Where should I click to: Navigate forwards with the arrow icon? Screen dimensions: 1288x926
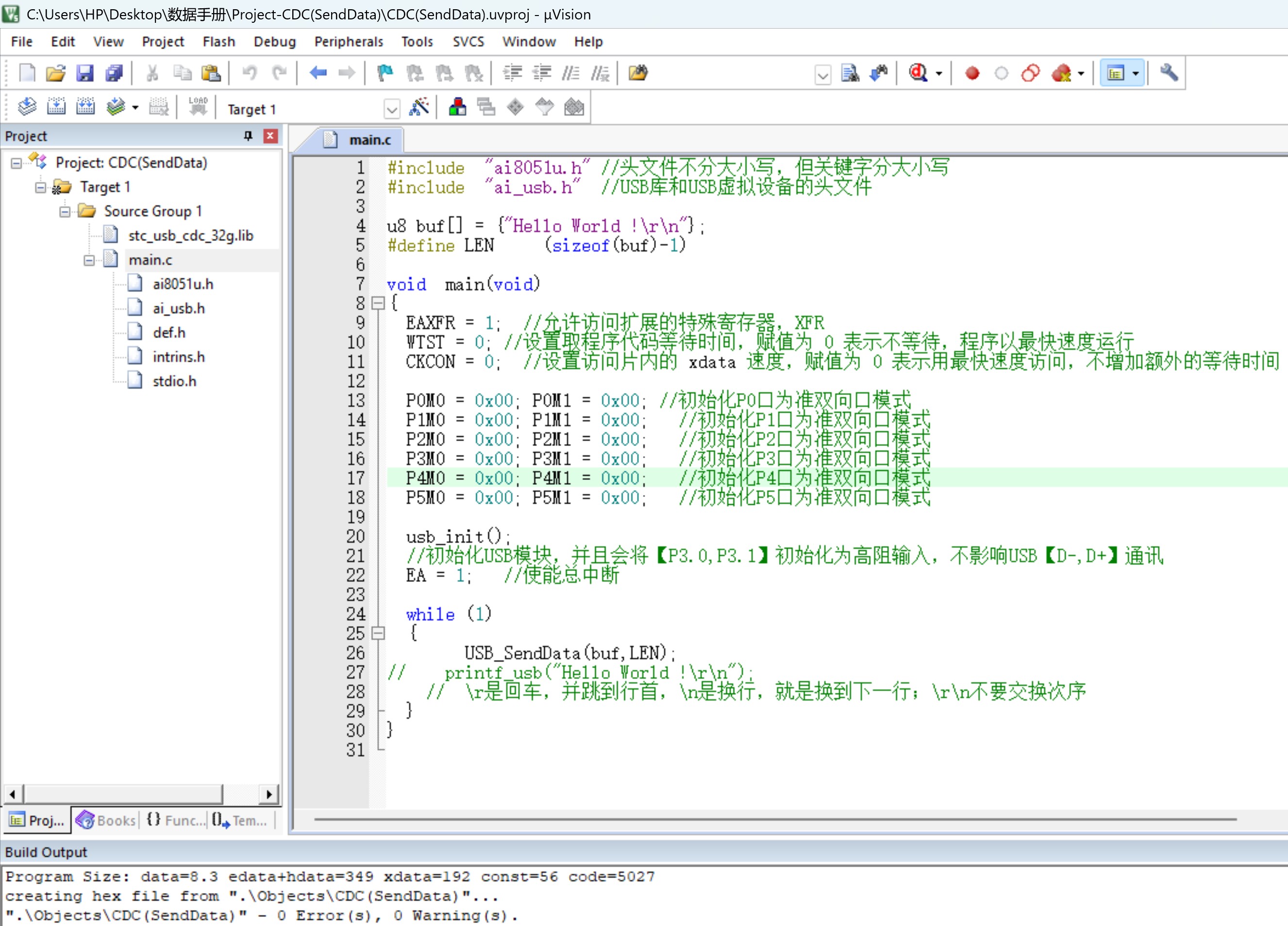347,73
